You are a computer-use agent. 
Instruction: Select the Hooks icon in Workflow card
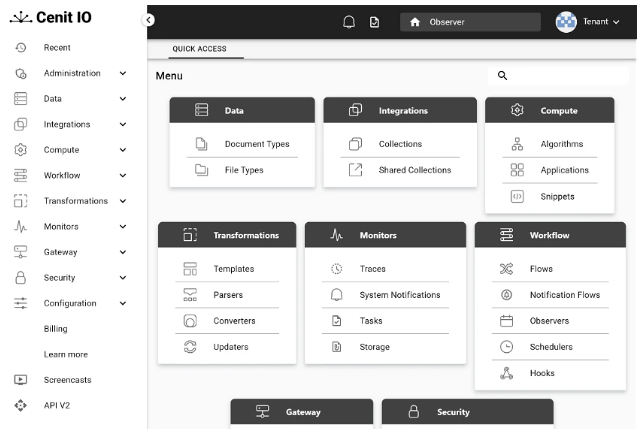coord(506,373)
